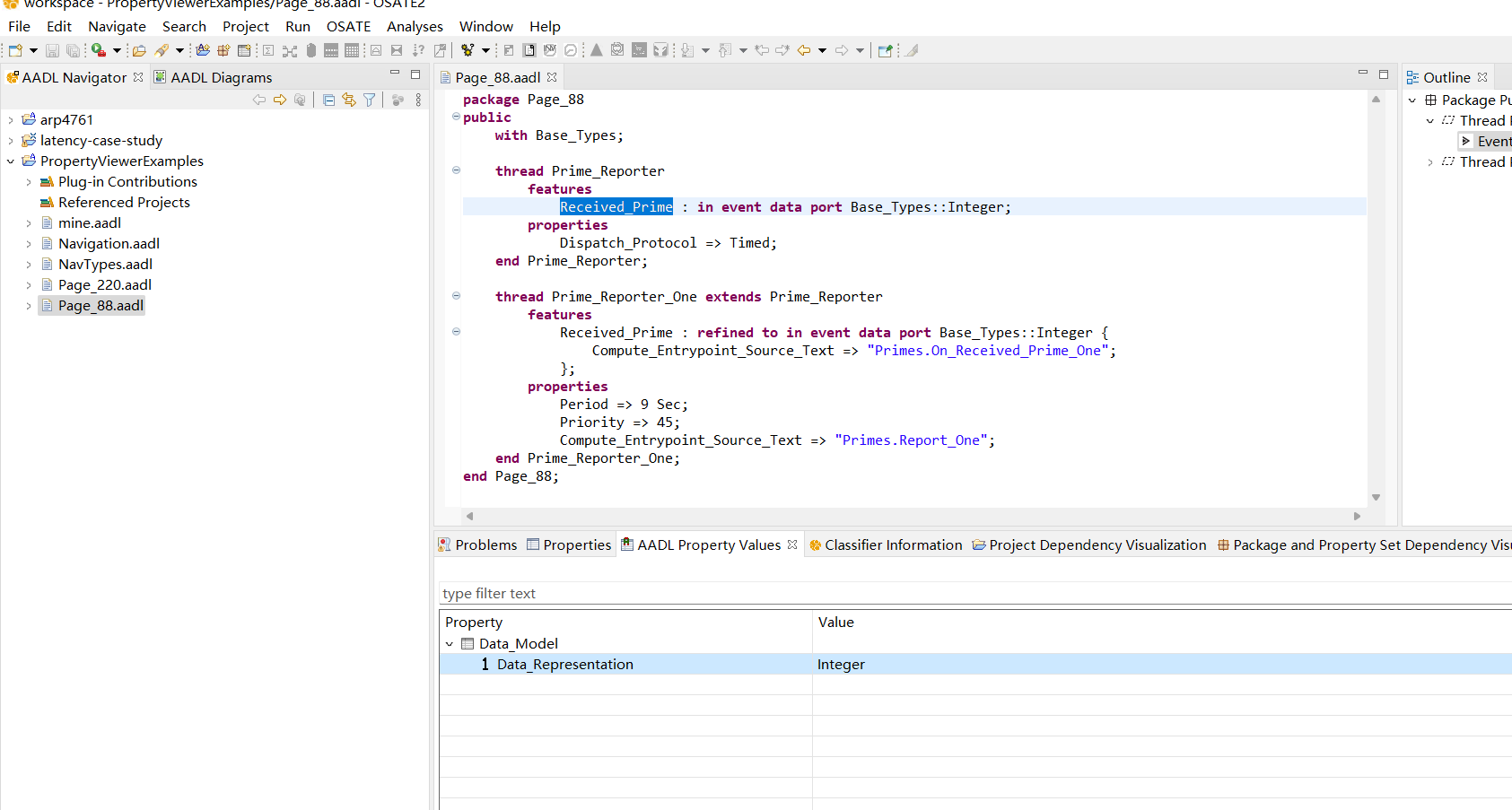Click the Previous Annotation toolbar icon
The image size is (1512, 810).
726,50
